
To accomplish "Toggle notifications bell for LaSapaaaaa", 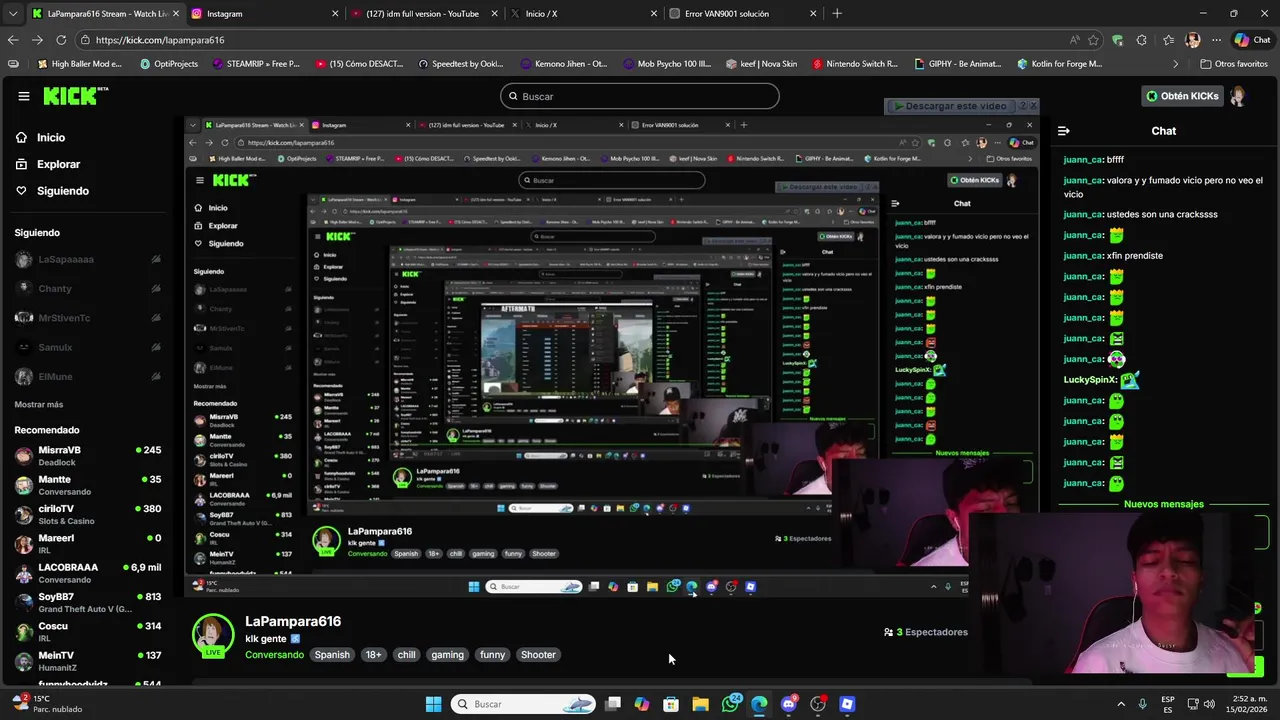I will (x=156, y=259).
